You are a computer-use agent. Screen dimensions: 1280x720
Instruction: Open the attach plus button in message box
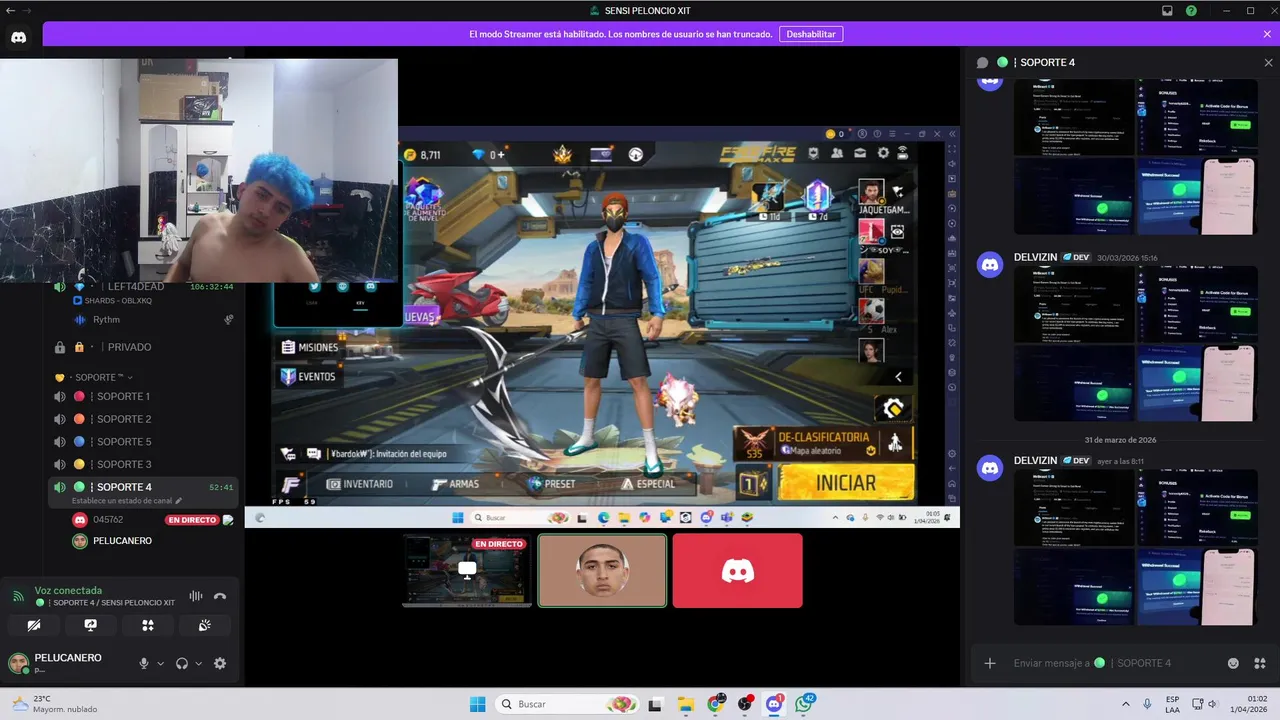990,663
